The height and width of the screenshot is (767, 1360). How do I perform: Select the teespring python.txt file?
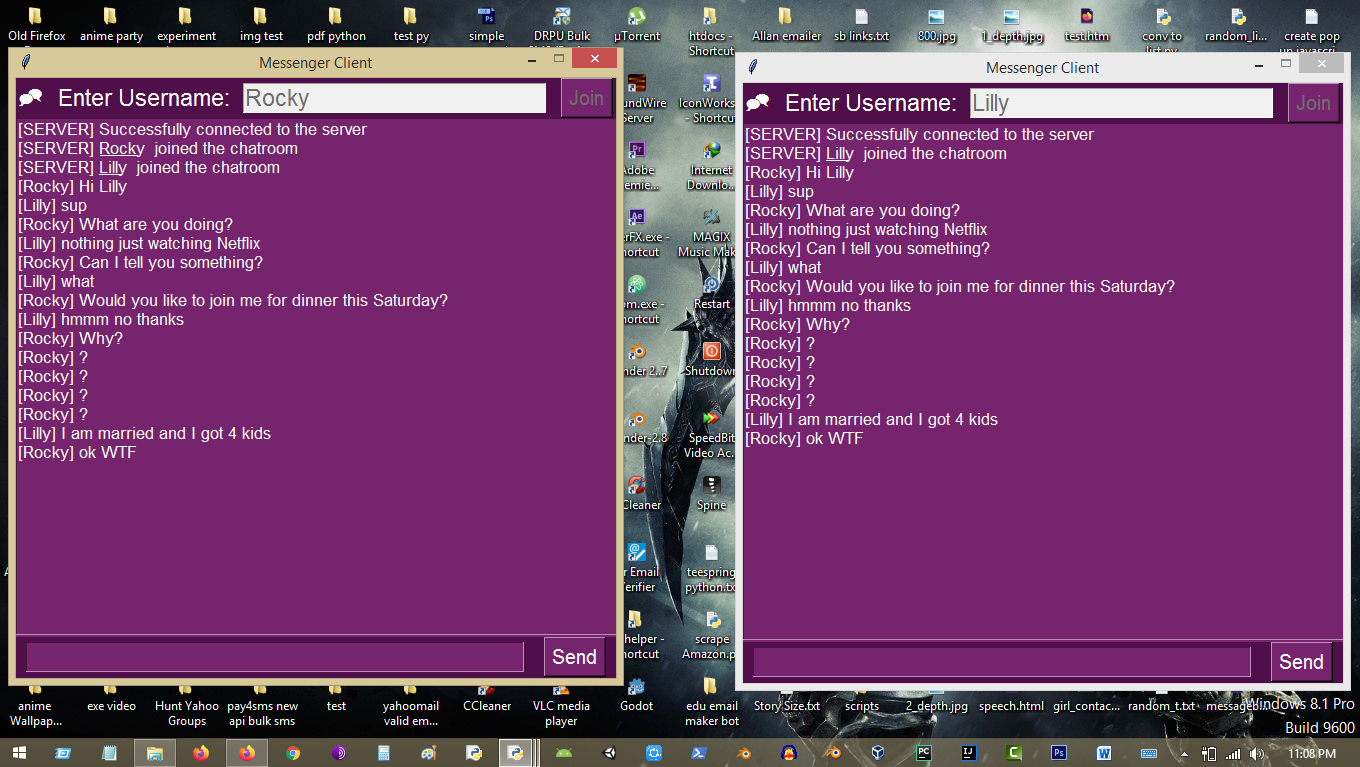coord(711,567)
